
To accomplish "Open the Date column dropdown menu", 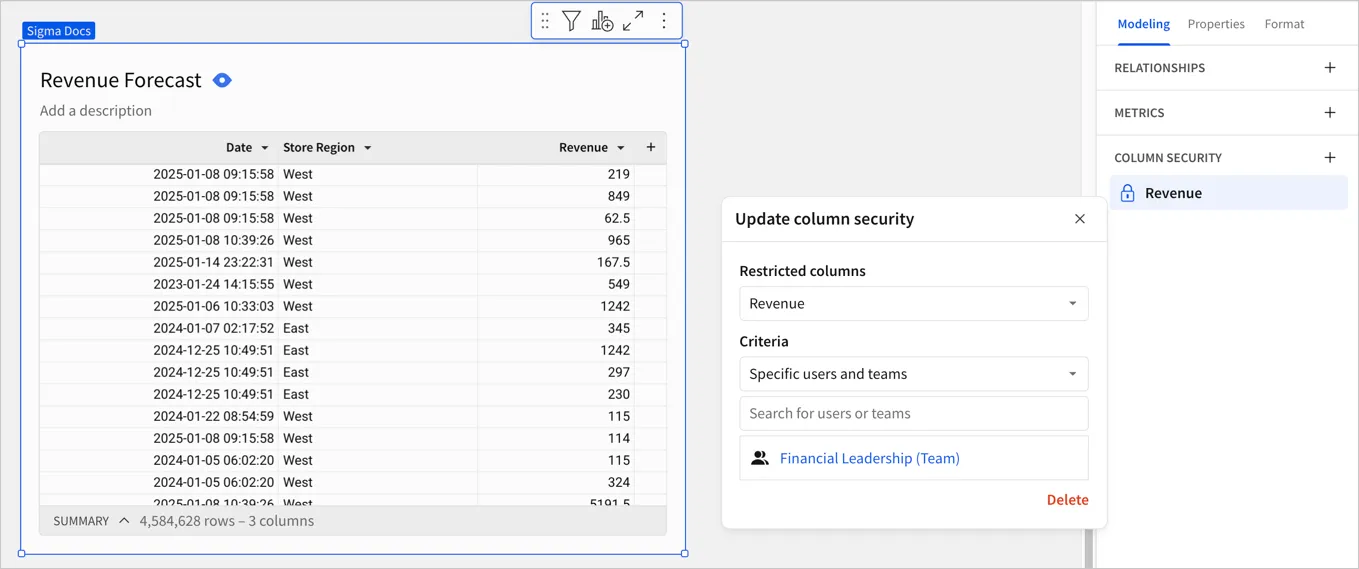I will (x=265, y=148).
